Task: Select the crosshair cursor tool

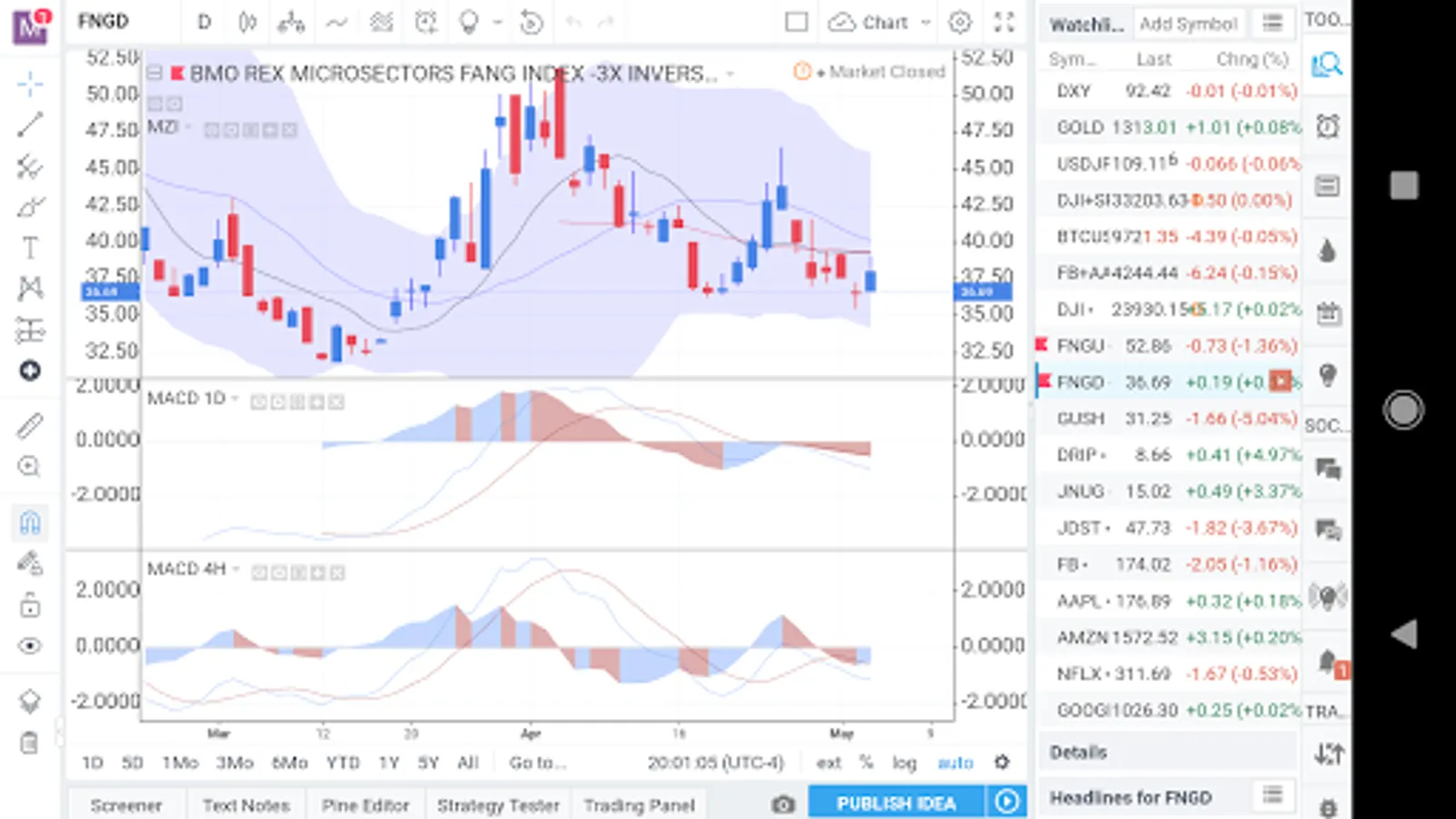Action: [30, 85]
